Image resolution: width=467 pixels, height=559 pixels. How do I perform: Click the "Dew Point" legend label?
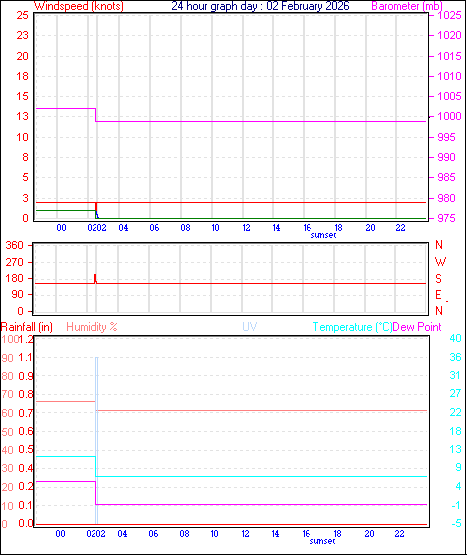pos(417,327)
